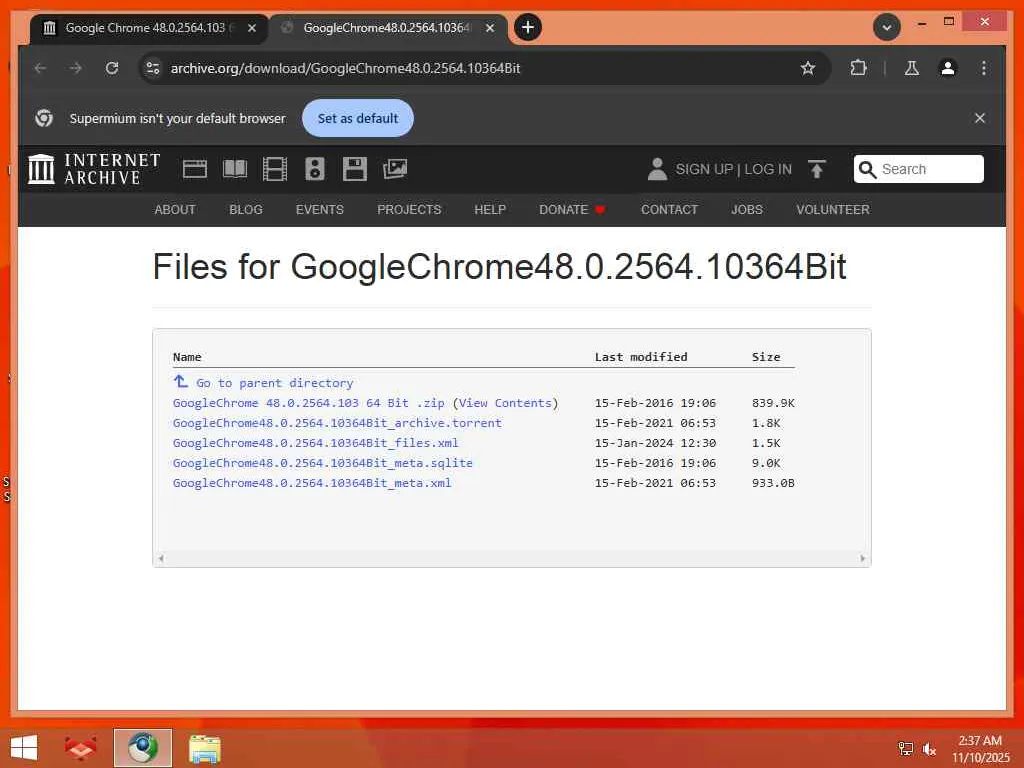Select the GoogleChrome48.0.2564.10364 tab
Image resolution: width=1024 pixels, height=768 pixels.
[387, 28]
